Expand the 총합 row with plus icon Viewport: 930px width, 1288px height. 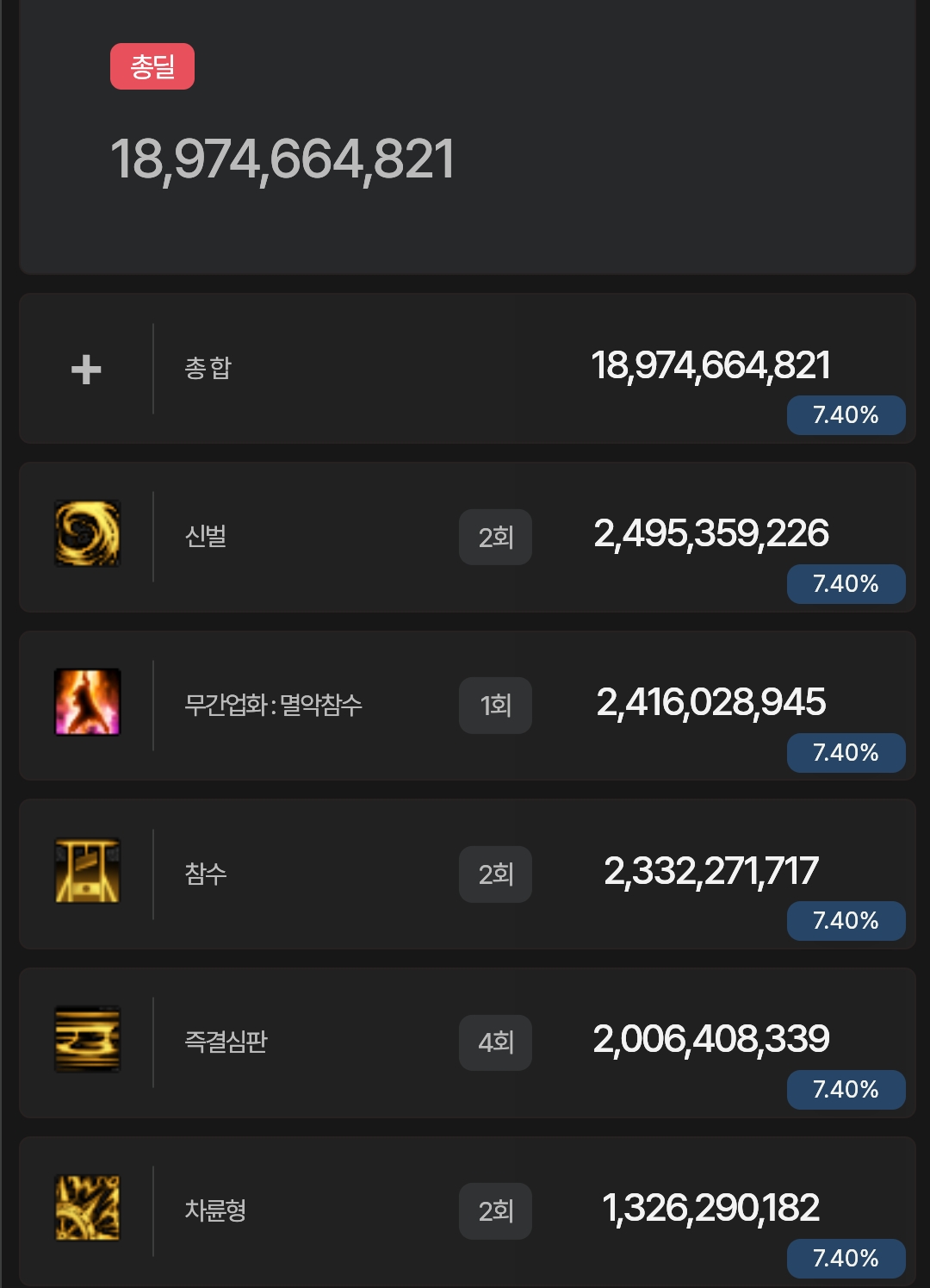(x=86, y=370)
